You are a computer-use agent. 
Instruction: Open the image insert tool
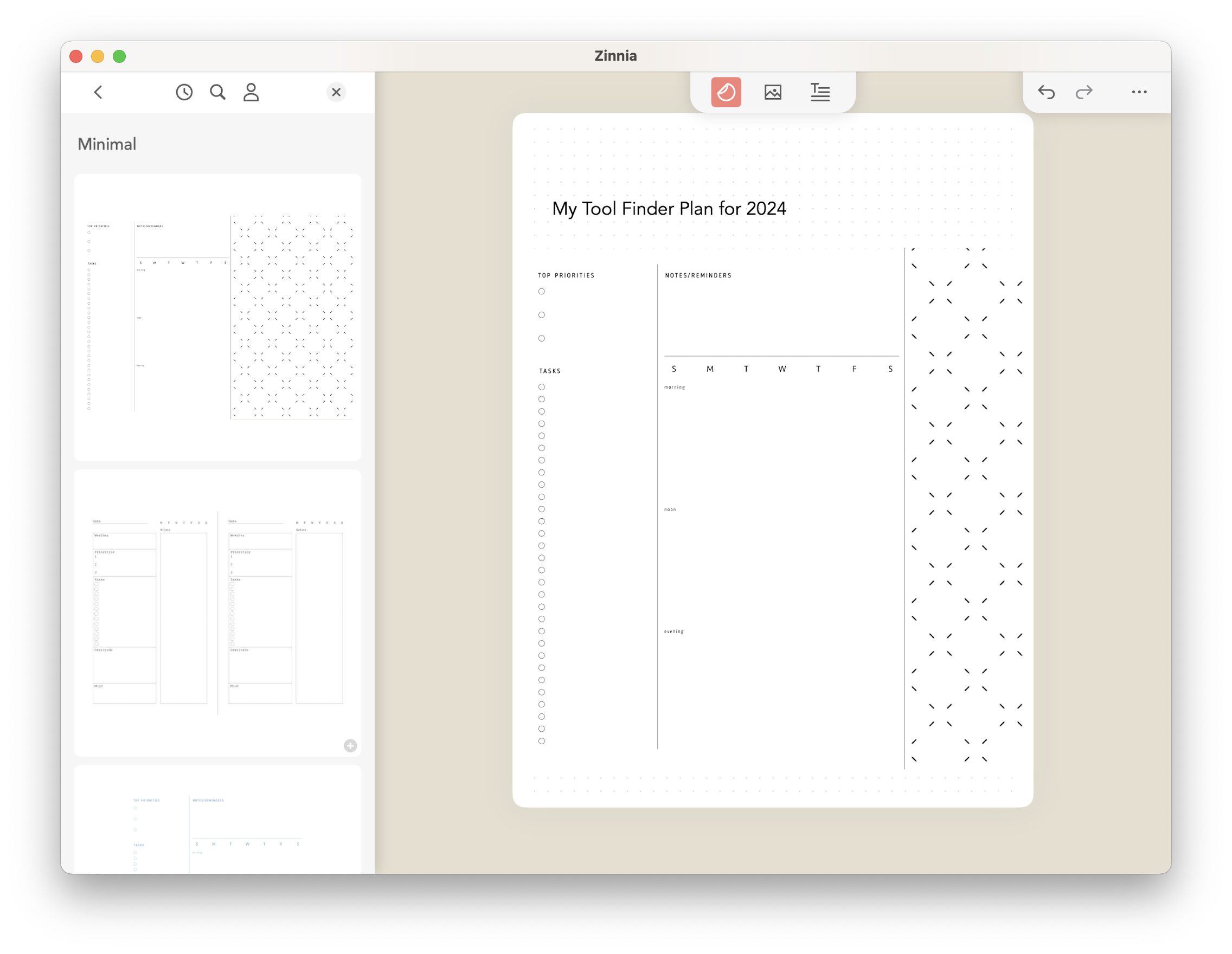773,92
